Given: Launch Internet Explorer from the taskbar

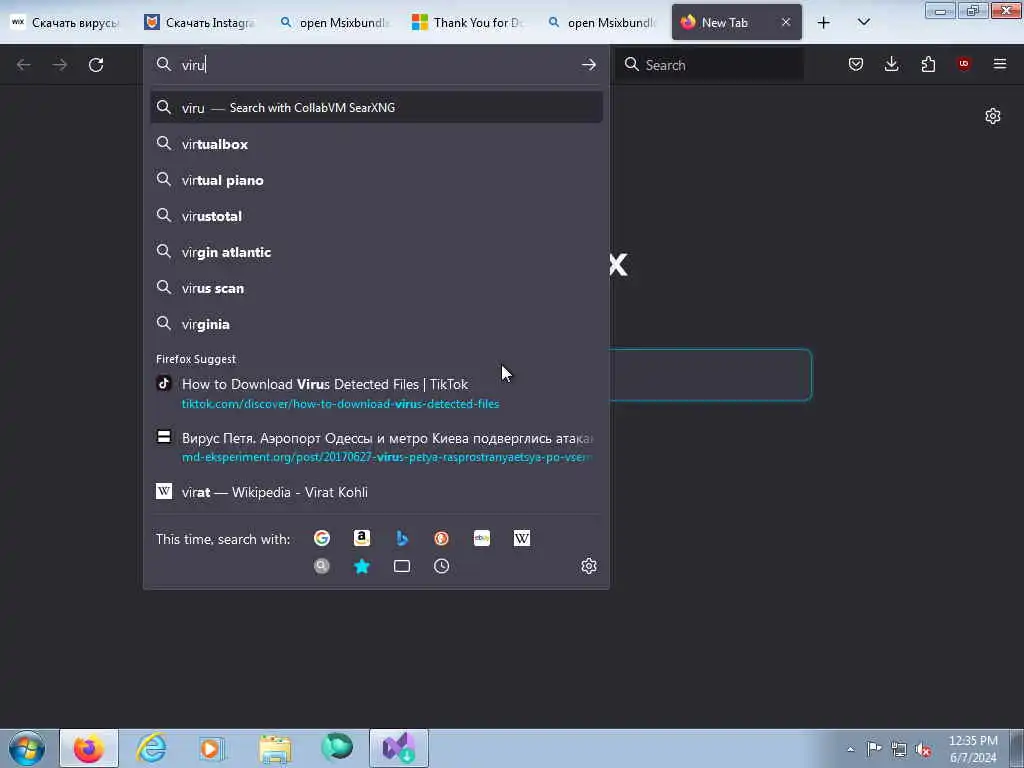Looking at the screenshot, I should click(x=151, y=748).
